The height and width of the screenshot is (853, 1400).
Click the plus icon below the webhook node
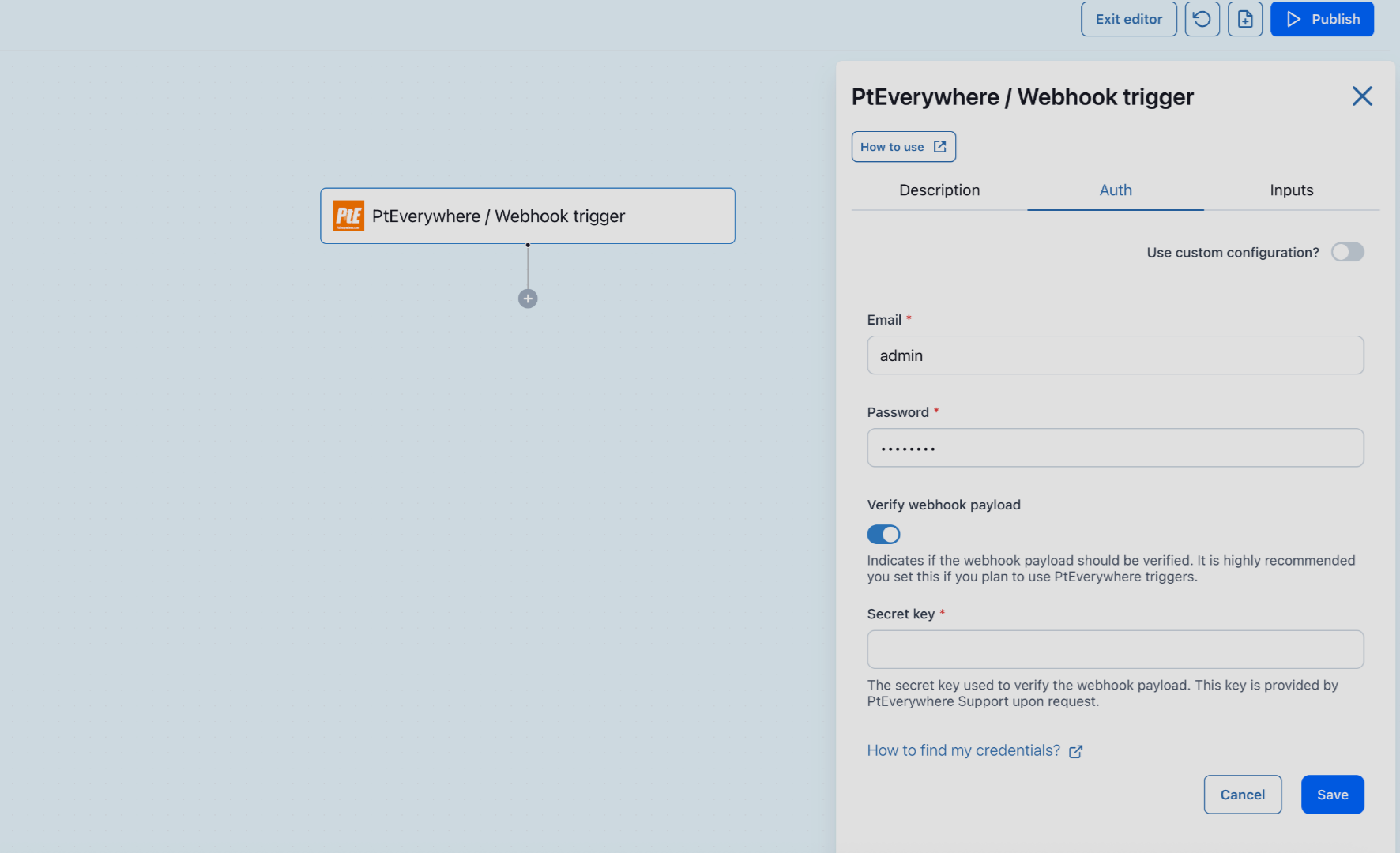click(527, 299)
